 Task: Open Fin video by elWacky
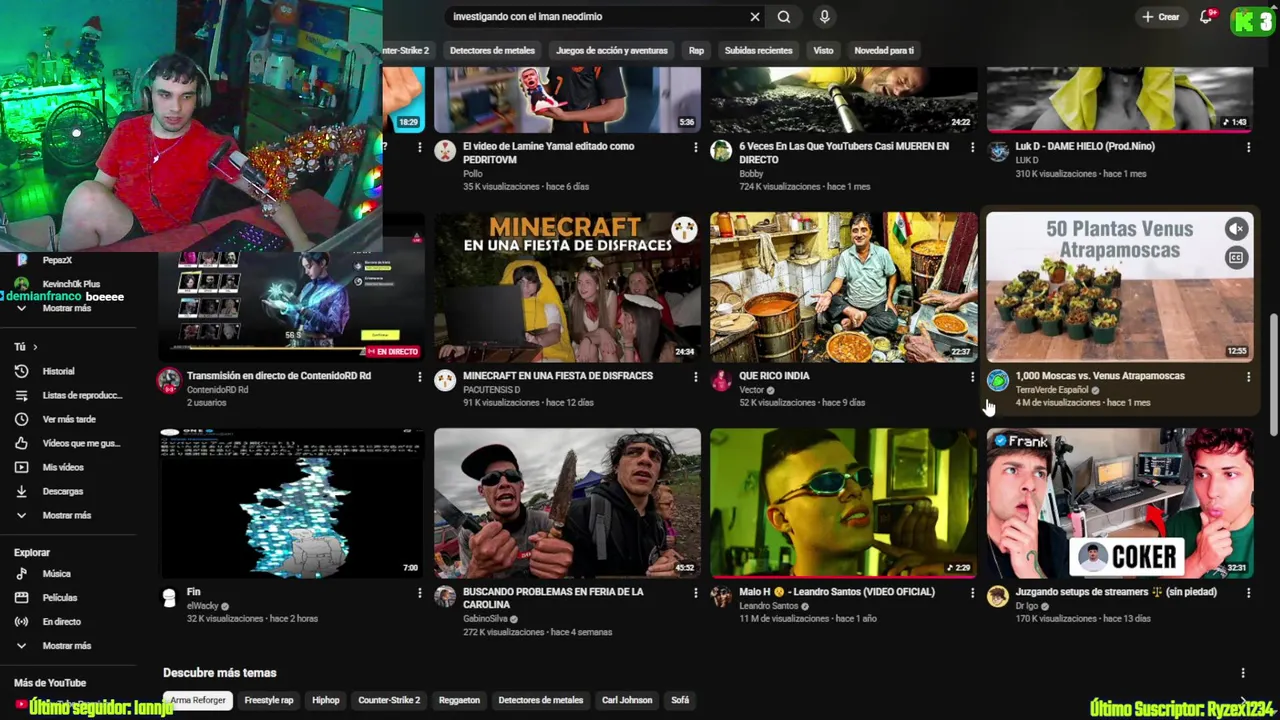coord(194,592)
